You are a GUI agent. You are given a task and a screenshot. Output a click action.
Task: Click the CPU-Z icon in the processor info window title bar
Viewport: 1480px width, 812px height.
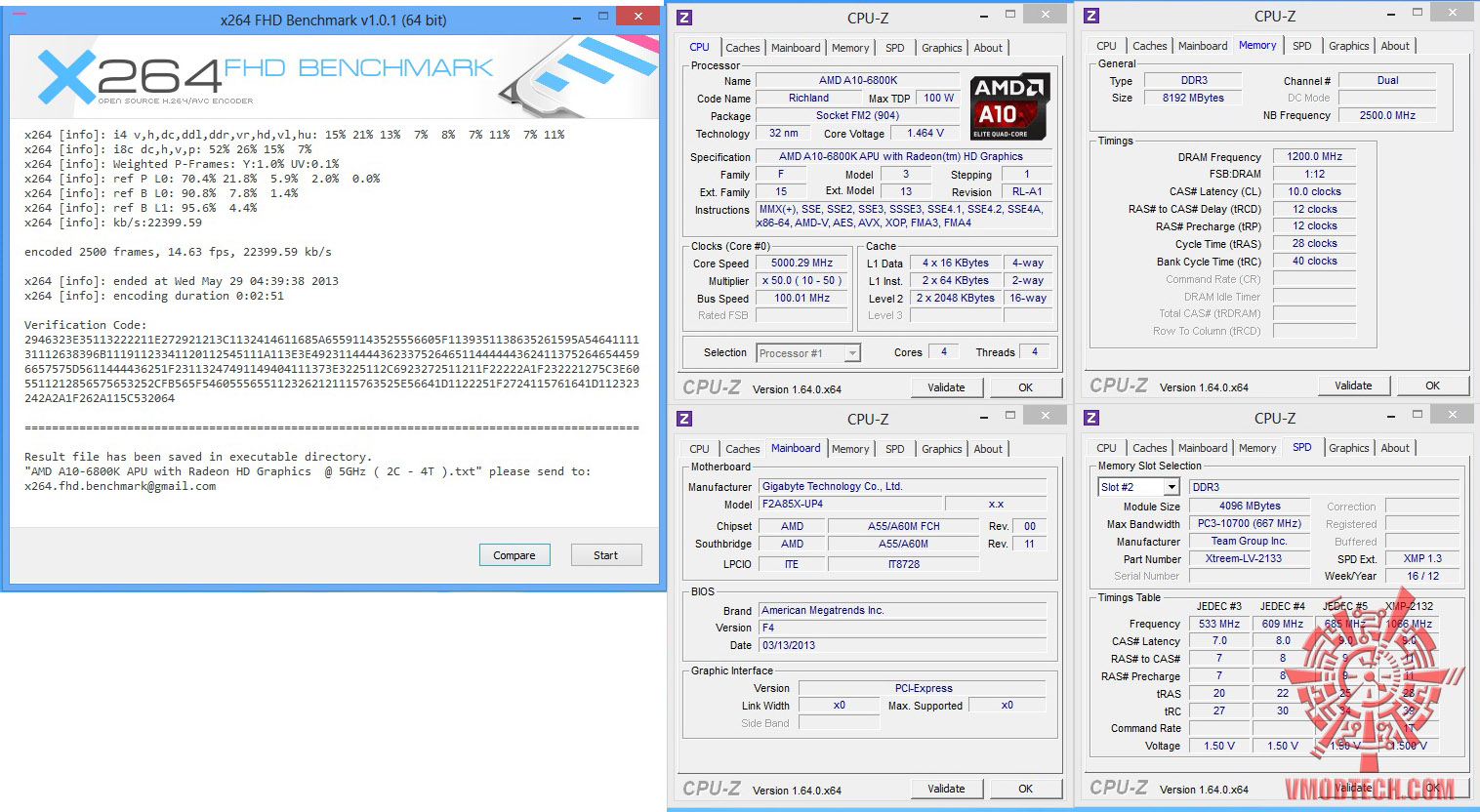point(684,18)
